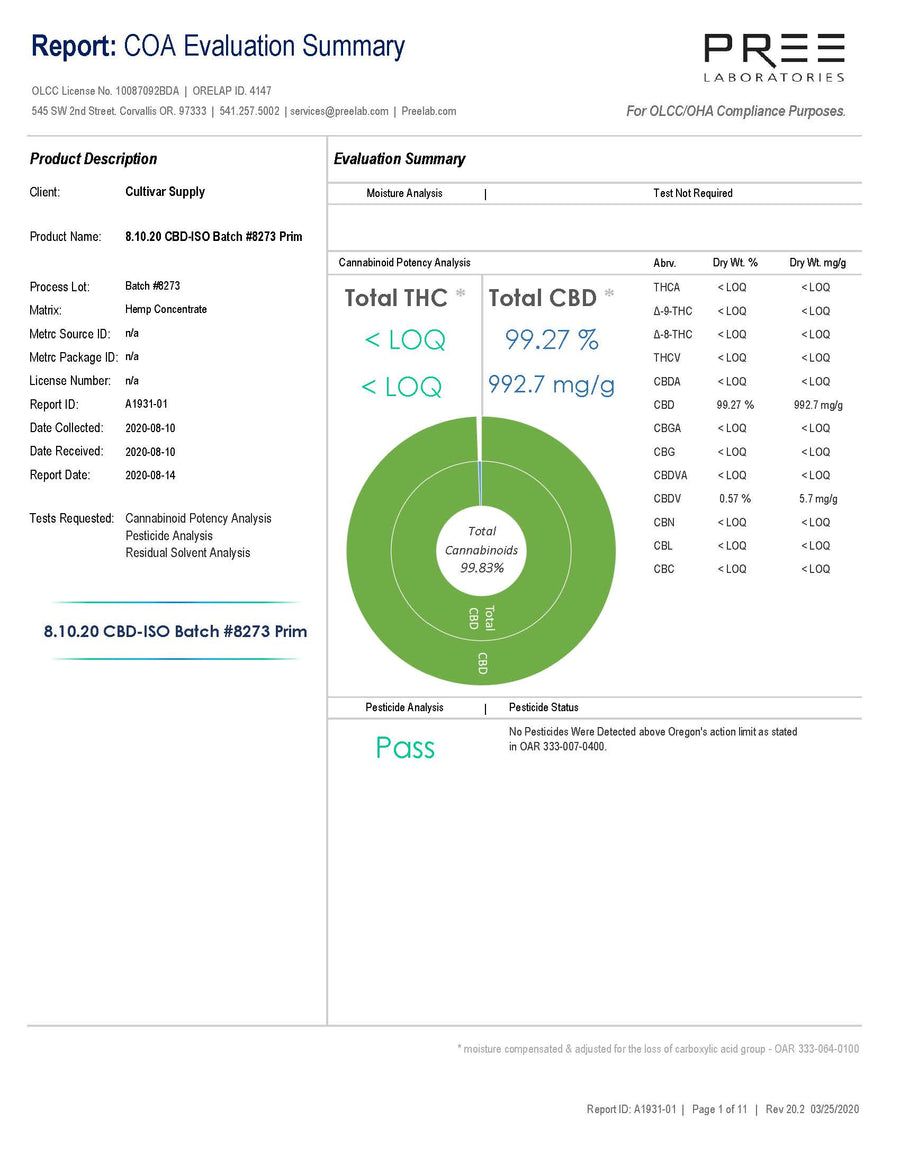Click the Report Date 2020-08-14 value
900x1165 pixels.
pos(150,476)
